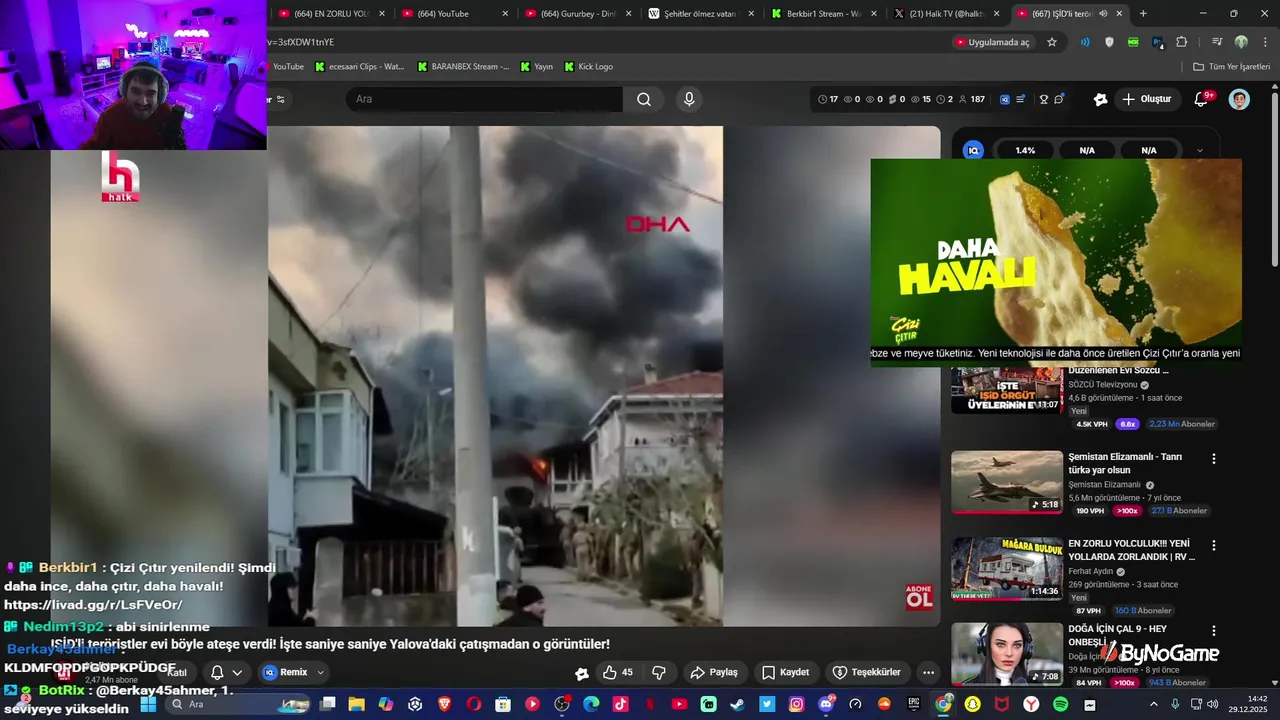Image resolution: width=1280 pixels, height=720 pixels.
Task: Click the trophy icon in the stats bar
Action: click(1043, 99)
